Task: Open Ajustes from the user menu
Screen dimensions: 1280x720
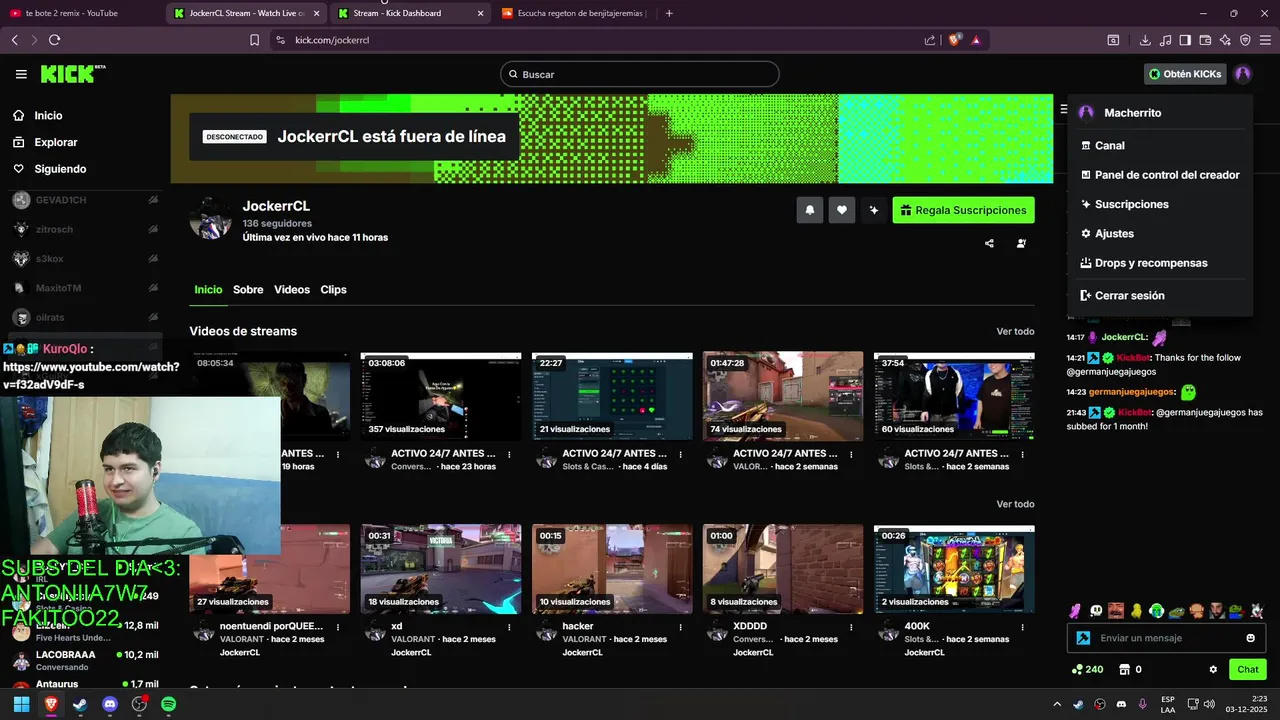Action: click(x=1159, y=233)
